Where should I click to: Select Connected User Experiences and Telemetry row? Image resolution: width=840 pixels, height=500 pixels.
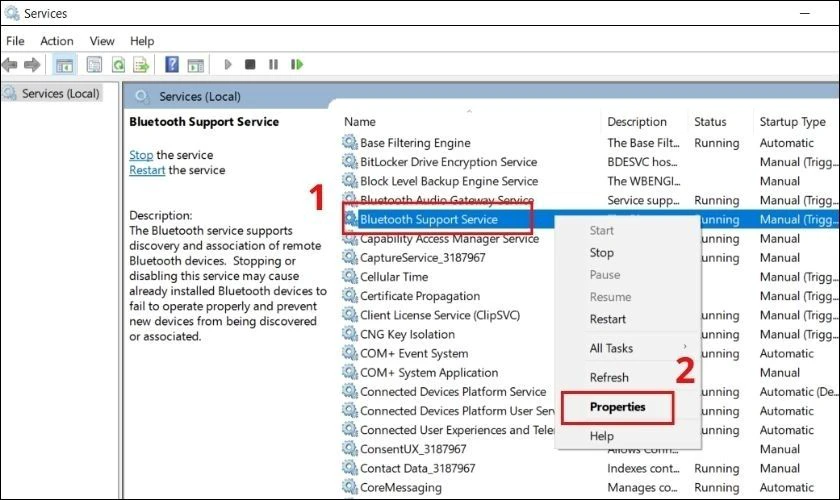[x=457, y=430]
